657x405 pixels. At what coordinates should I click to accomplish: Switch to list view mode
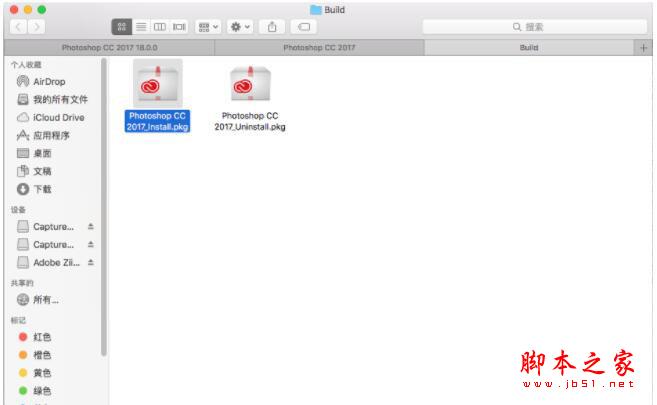tap(141, 27)
